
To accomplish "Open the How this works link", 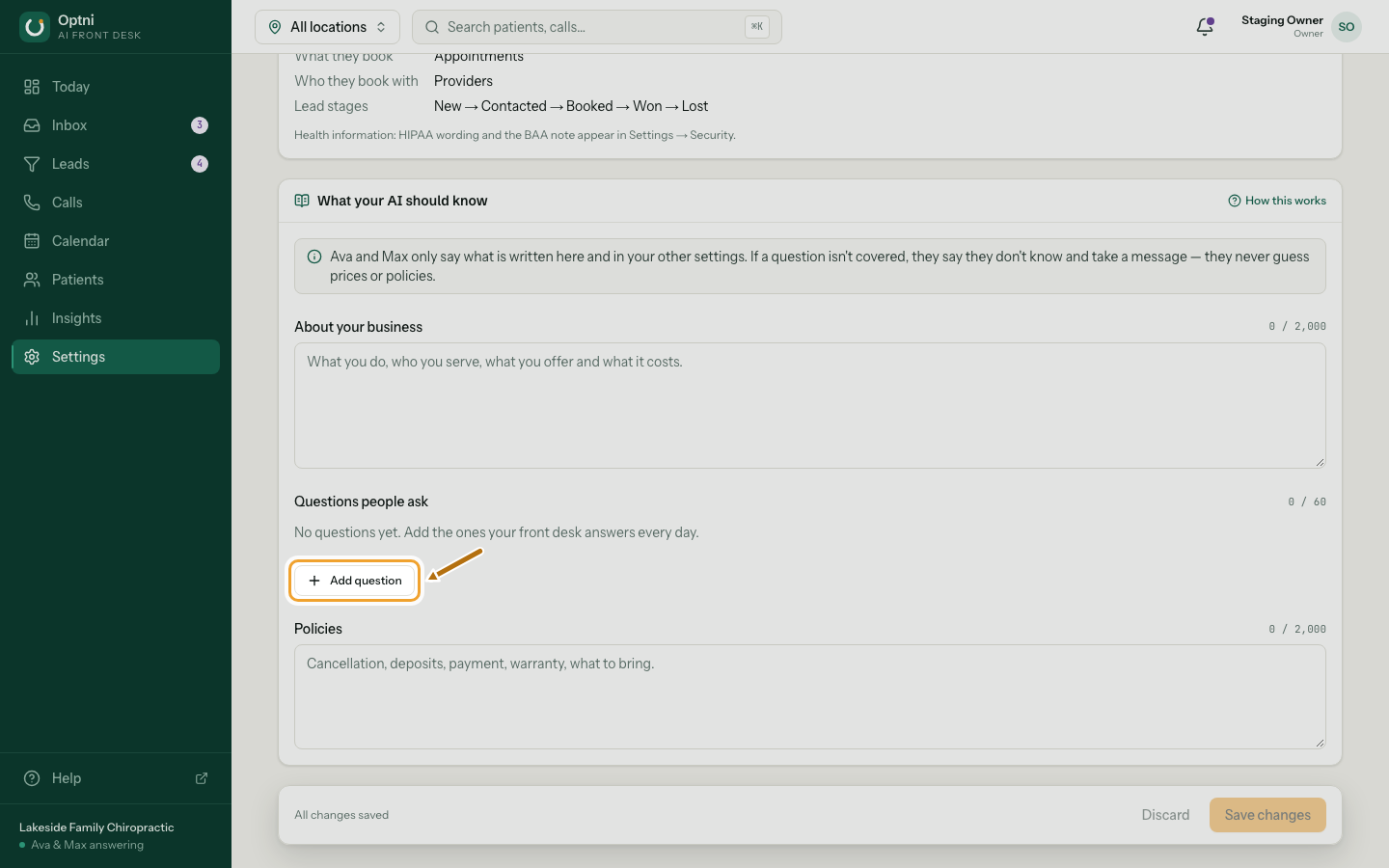I will point(1277,201).
